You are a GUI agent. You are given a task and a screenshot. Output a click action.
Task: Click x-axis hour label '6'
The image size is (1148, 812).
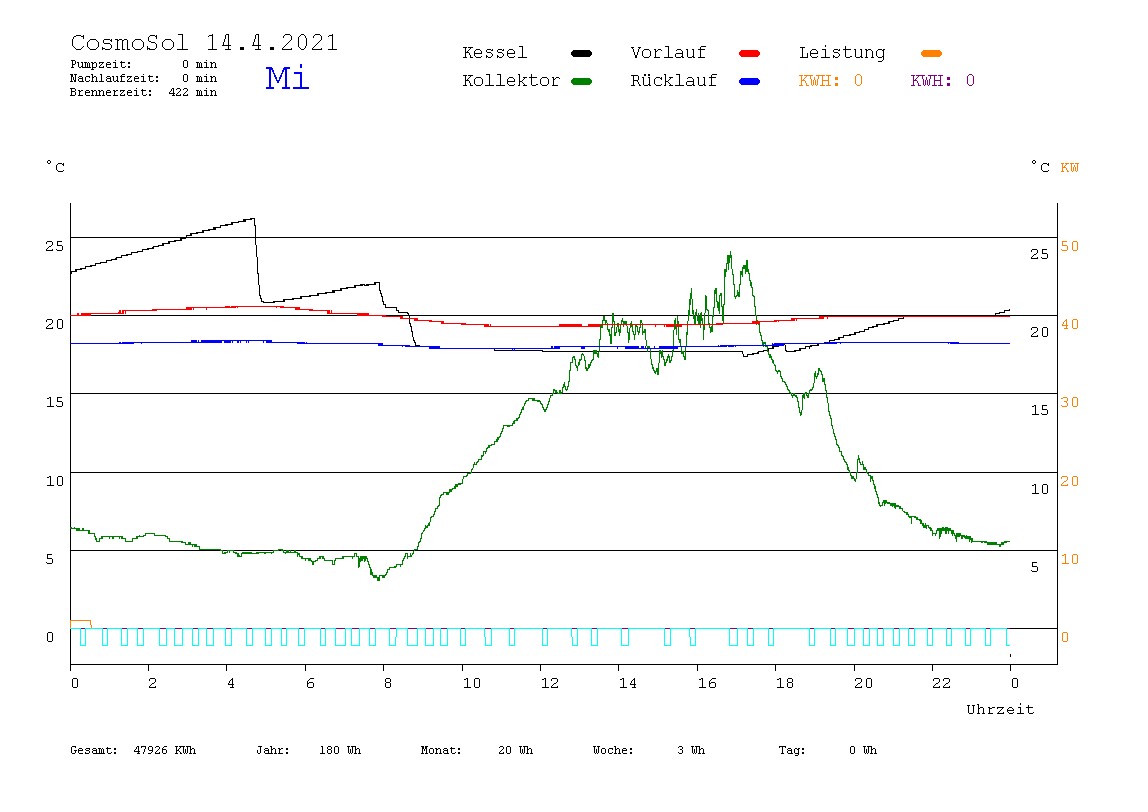[310, 683]
